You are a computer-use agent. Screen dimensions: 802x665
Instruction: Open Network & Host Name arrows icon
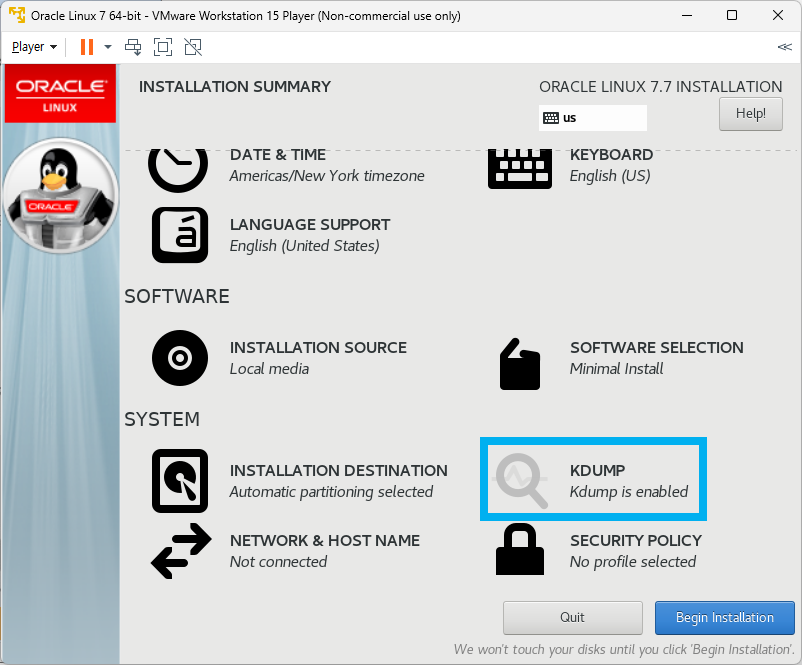pyautogui.click(x=181, y=551)
